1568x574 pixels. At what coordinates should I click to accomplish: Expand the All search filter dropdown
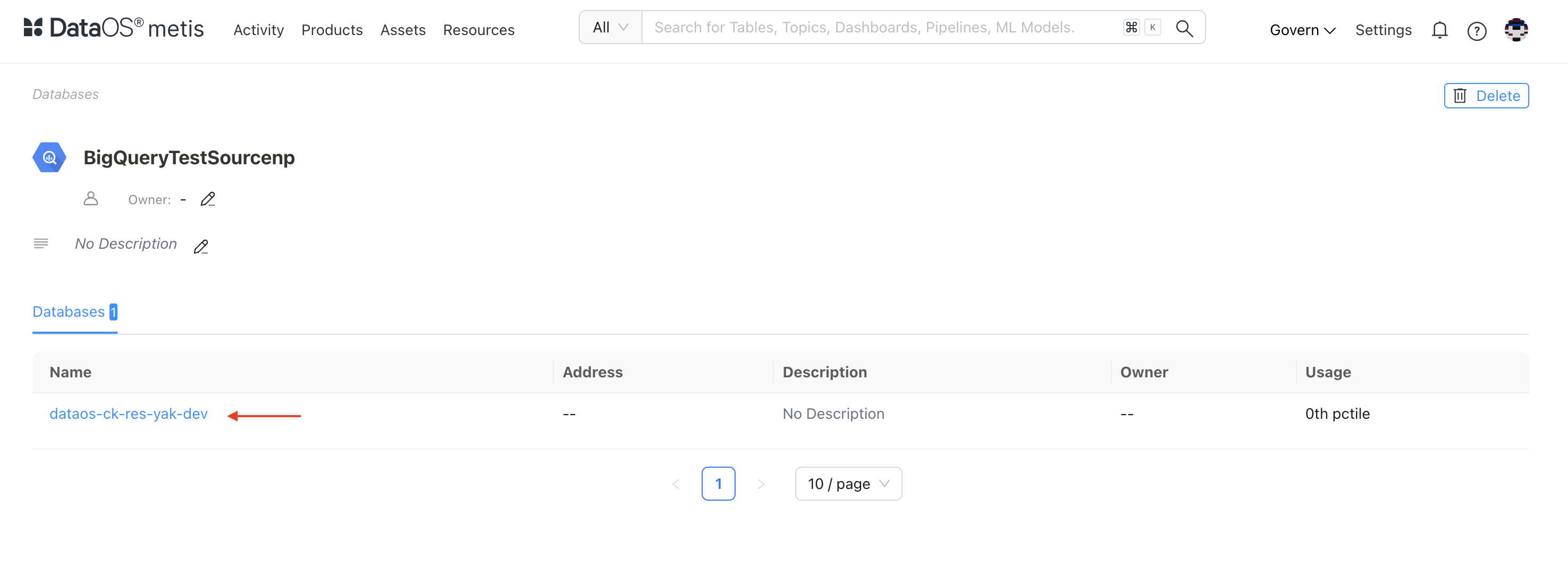tap(611, 28)
